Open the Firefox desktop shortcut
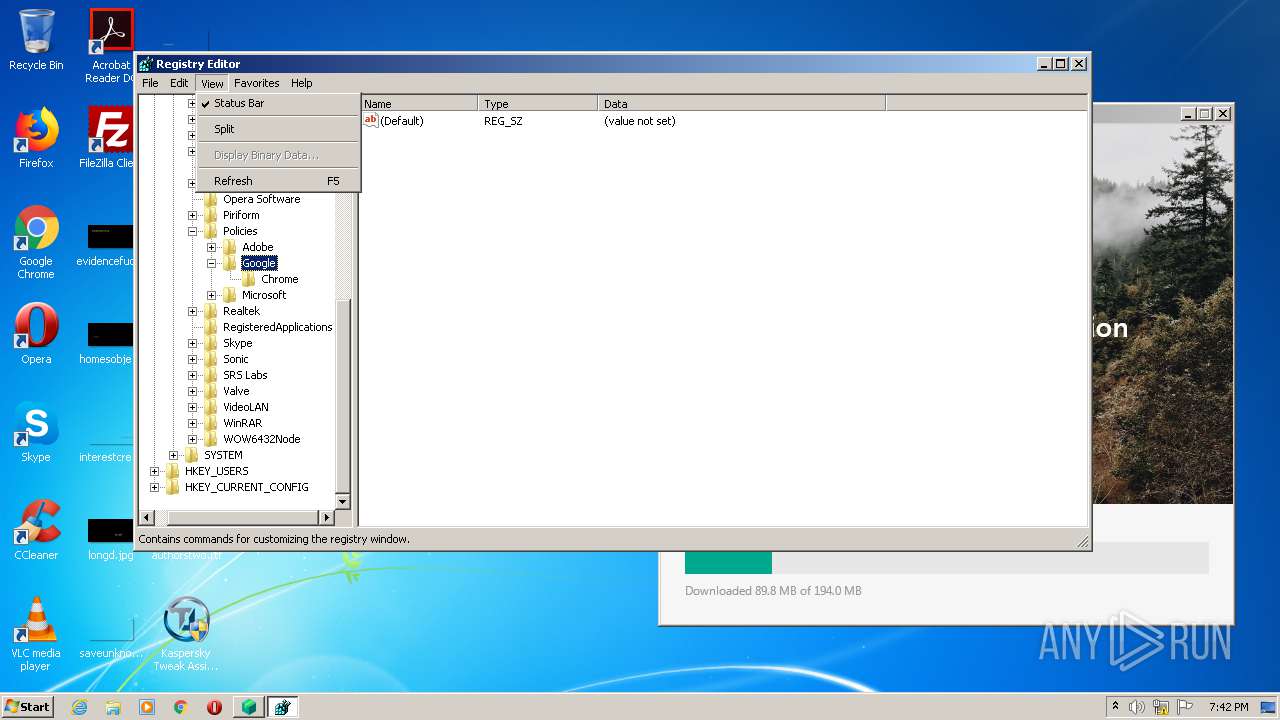The width and height of the screenshot is (1280, 720). [x=36, y=138]
